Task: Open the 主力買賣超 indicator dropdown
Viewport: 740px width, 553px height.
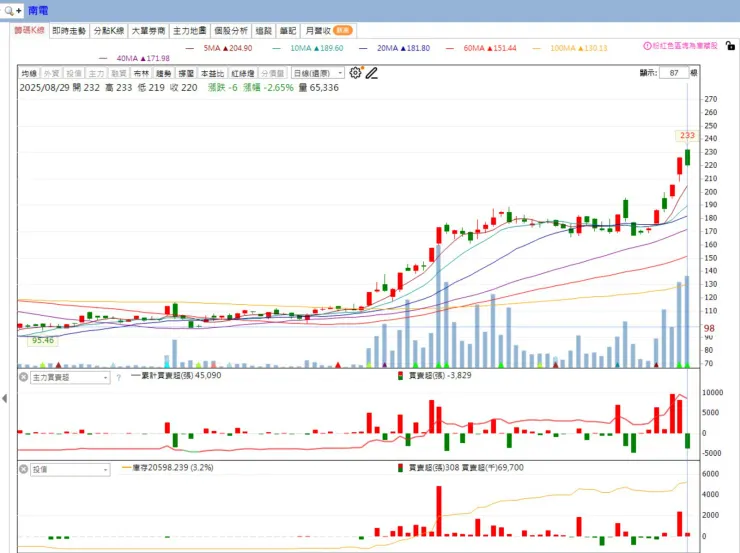Action: pyautogui.click(x=70, y=377)
